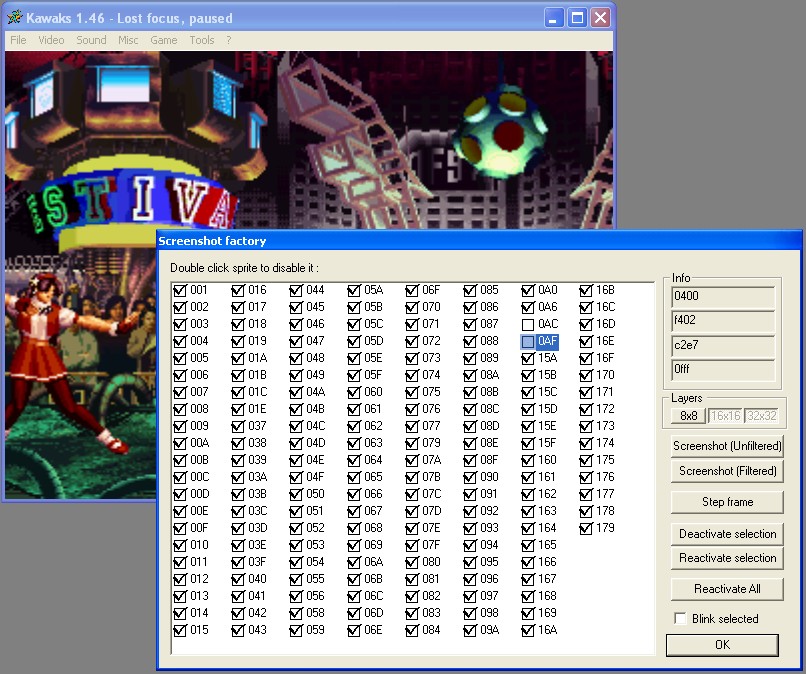This screenshot has height=674, width=806.
Task: Toggle sprite 0A0 checkbox
Action: [528, 290]
